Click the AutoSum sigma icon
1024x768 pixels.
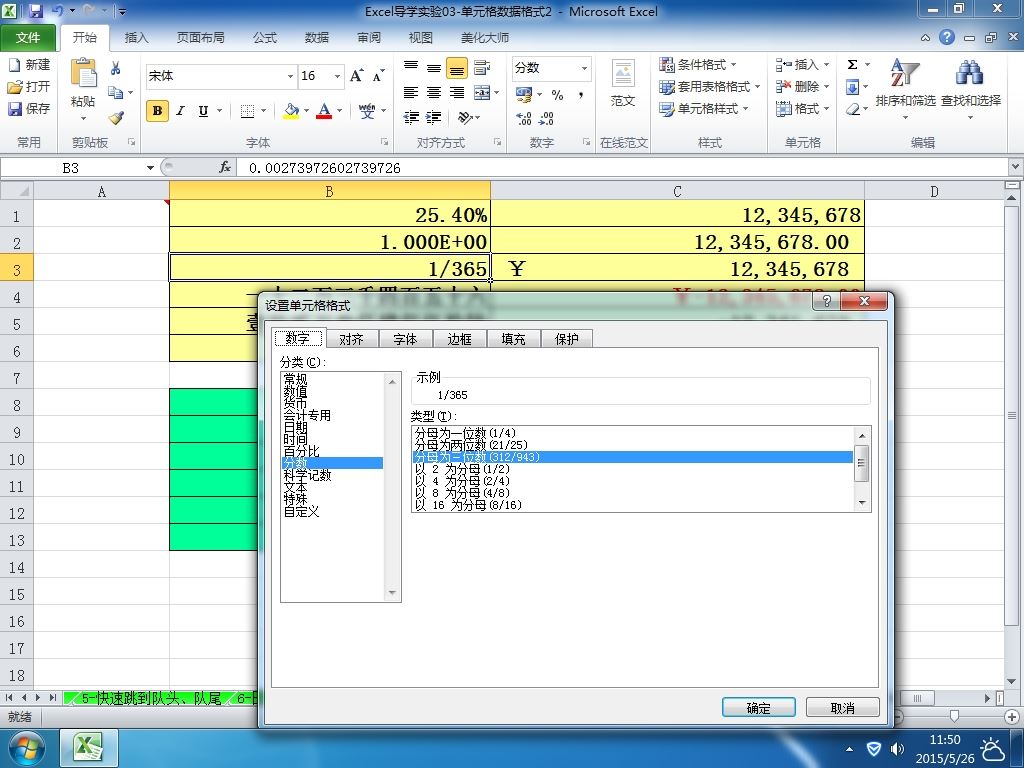click(852, 65)
